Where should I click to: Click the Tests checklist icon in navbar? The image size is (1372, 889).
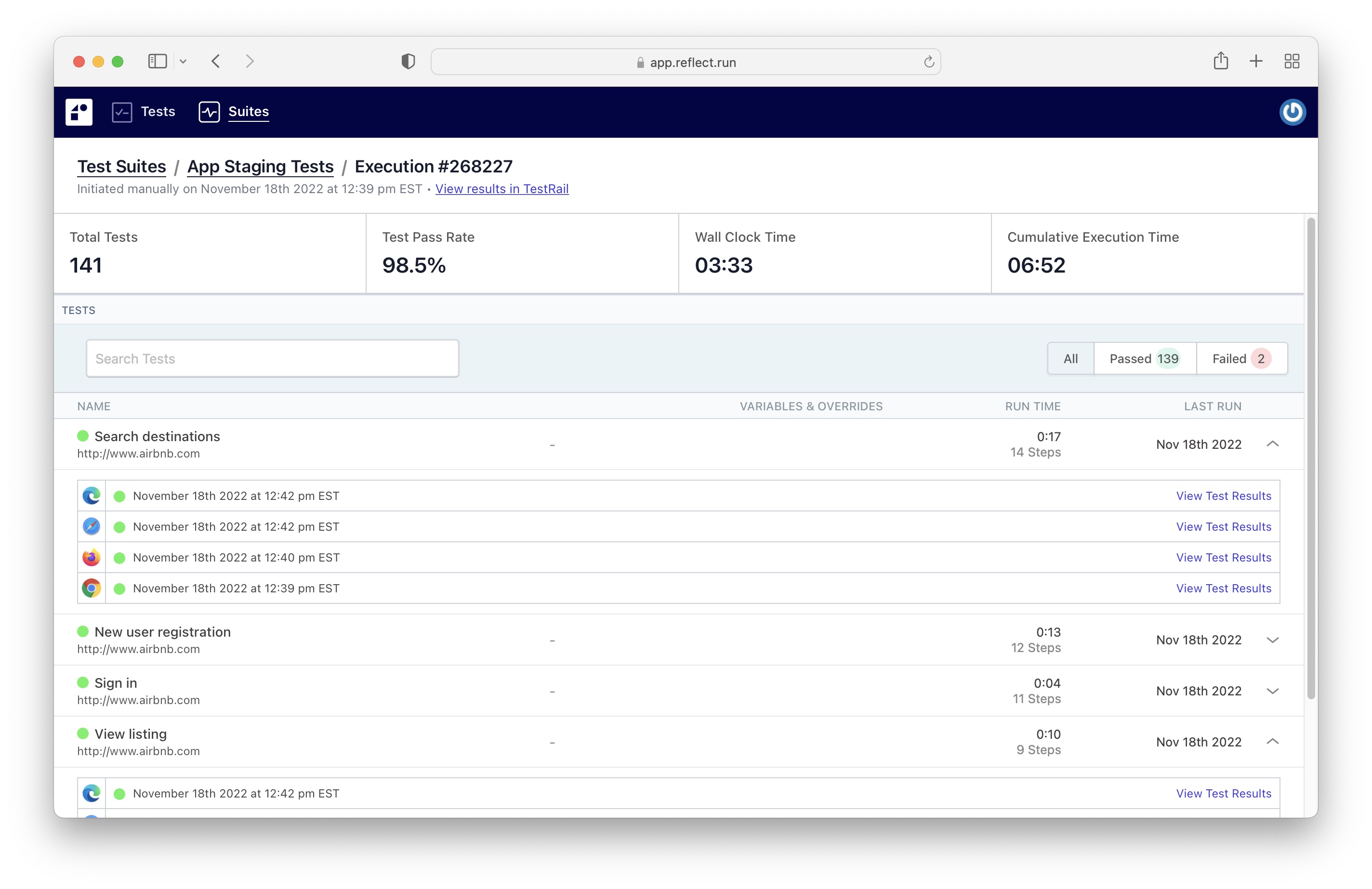pos(121,112)
